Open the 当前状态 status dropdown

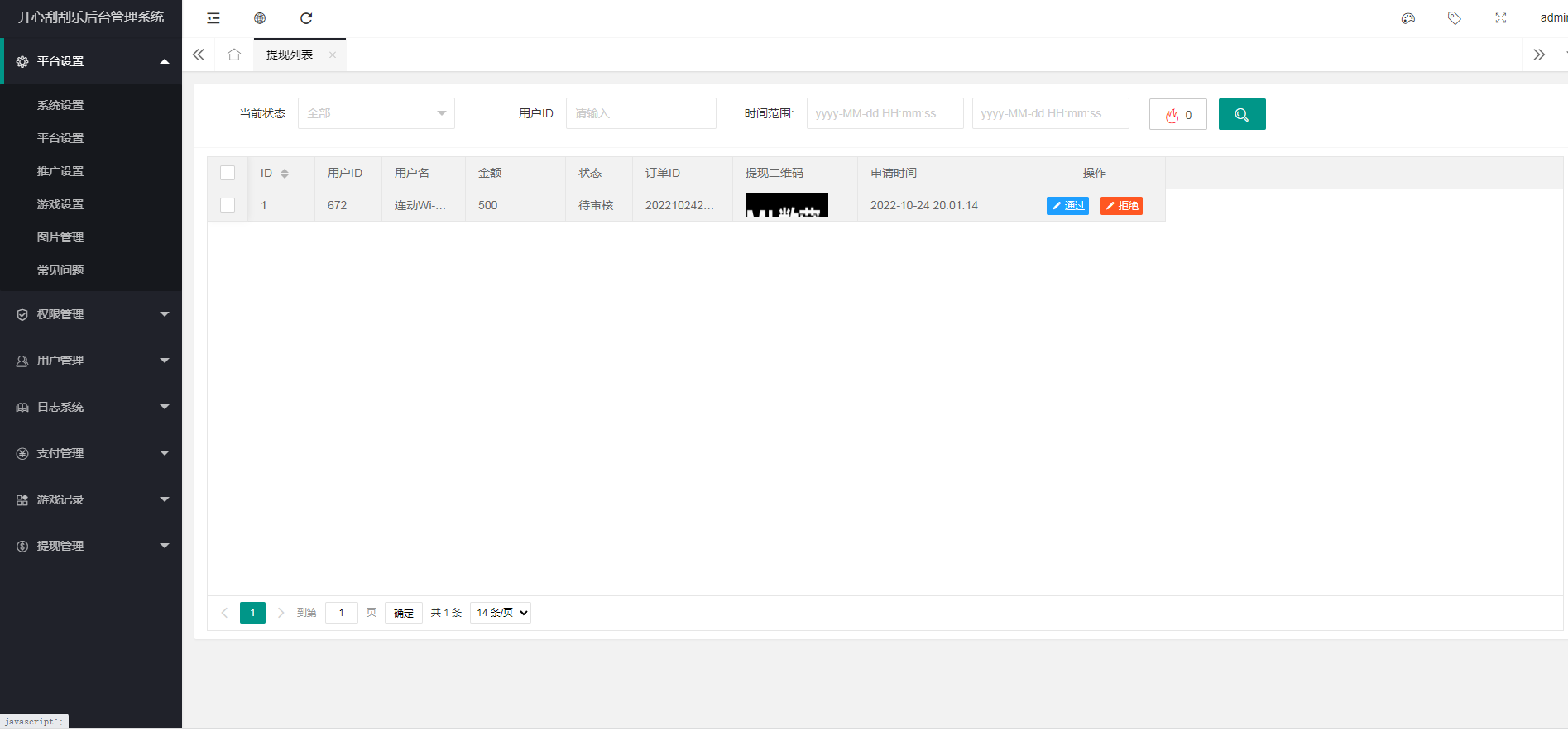pos(376,113)
